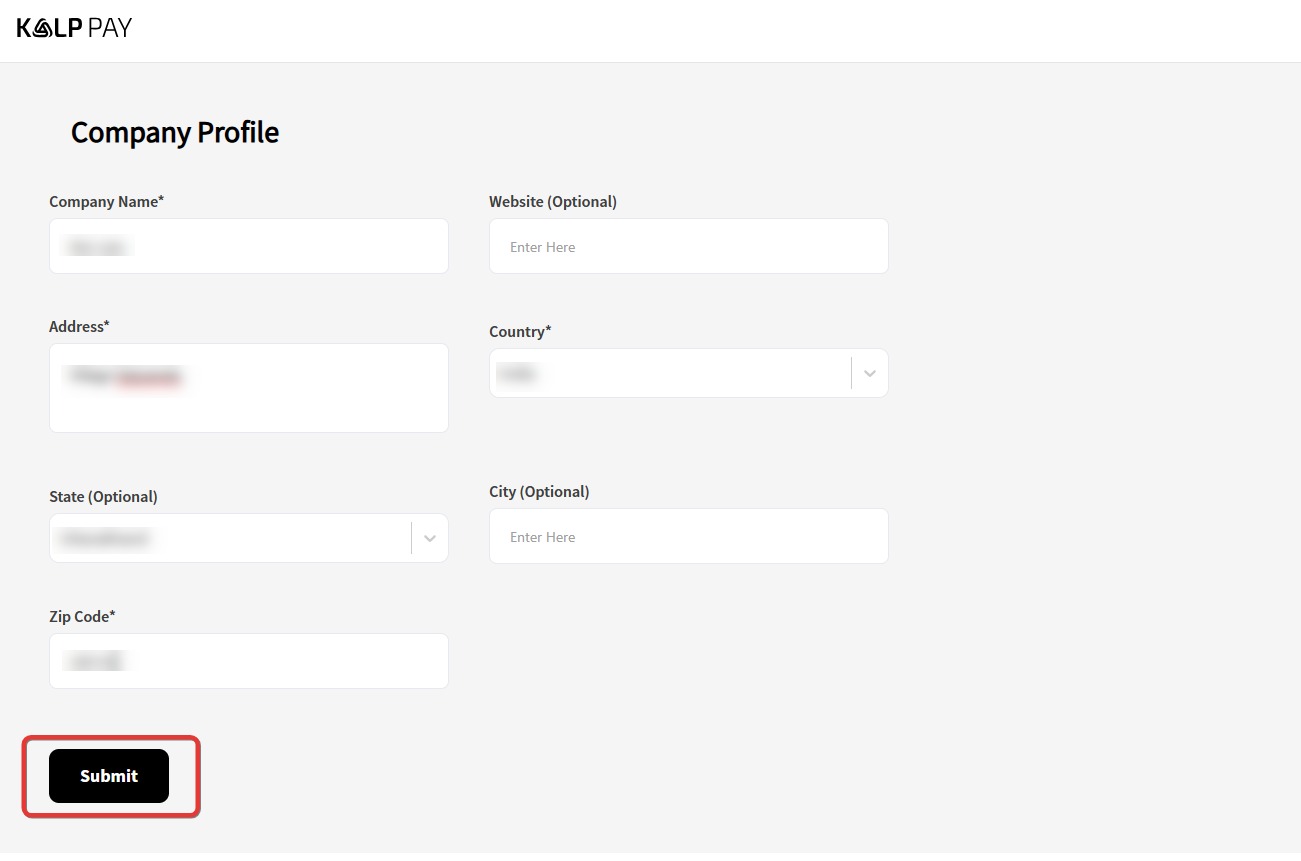Click the State (Optional) label

click(x=103, y=496)
